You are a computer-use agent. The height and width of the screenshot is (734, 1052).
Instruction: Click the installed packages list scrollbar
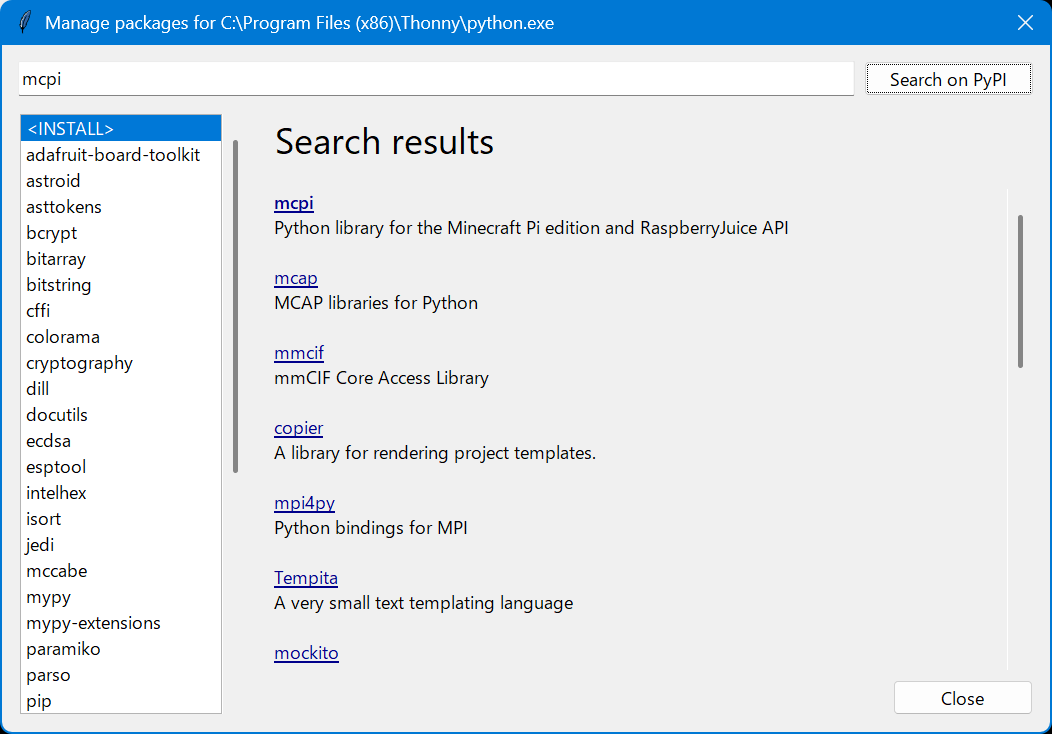tap(235, 307)
